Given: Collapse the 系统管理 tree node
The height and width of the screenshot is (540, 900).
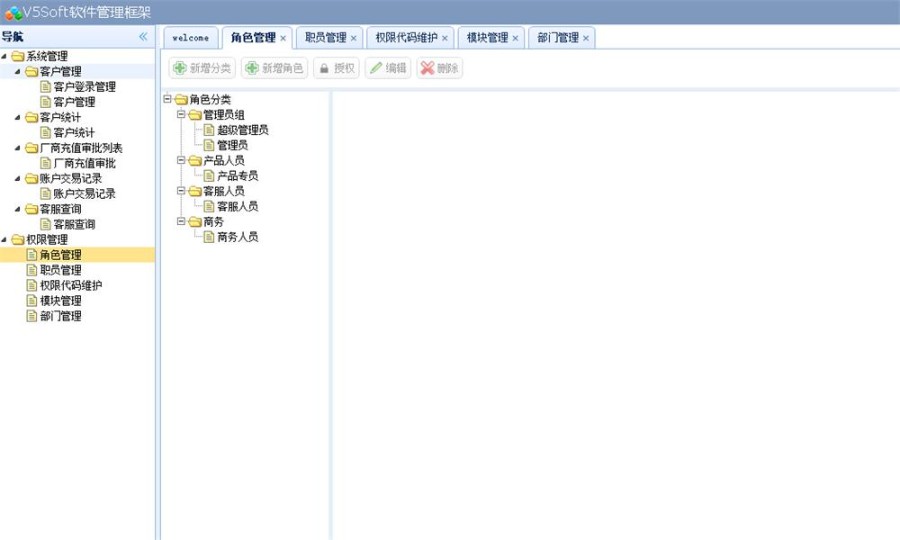Looking at the screenshot, I should 5,56.
